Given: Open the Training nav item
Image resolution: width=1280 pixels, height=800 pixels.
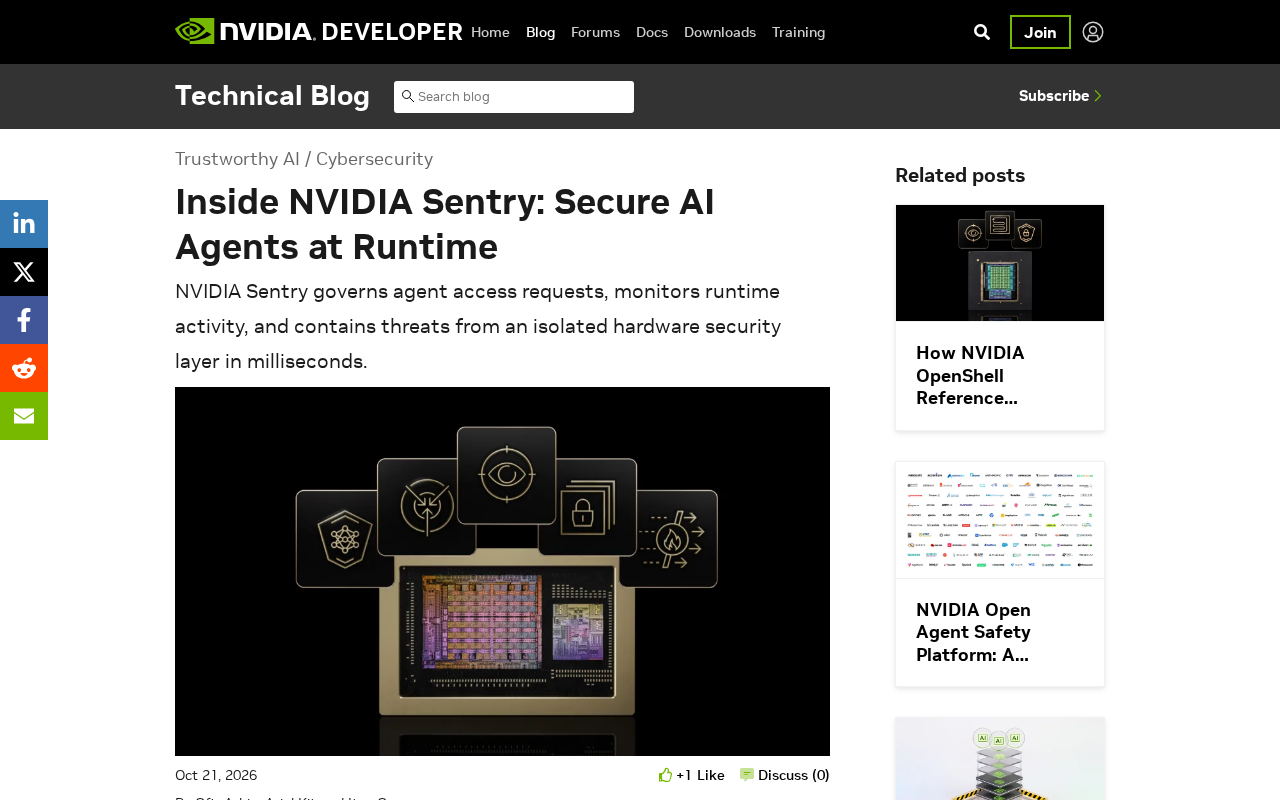Looking at the screenshot, I should (799, 32).
